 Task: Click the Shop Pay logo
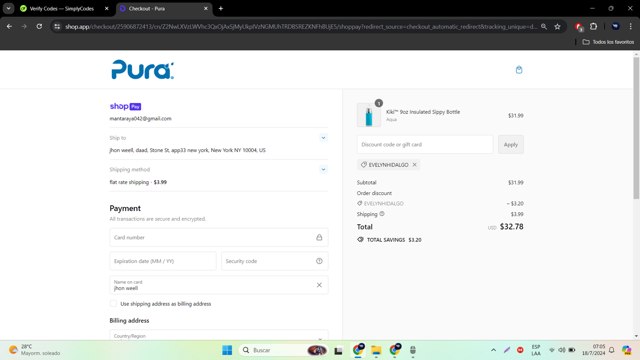[125, 106]
